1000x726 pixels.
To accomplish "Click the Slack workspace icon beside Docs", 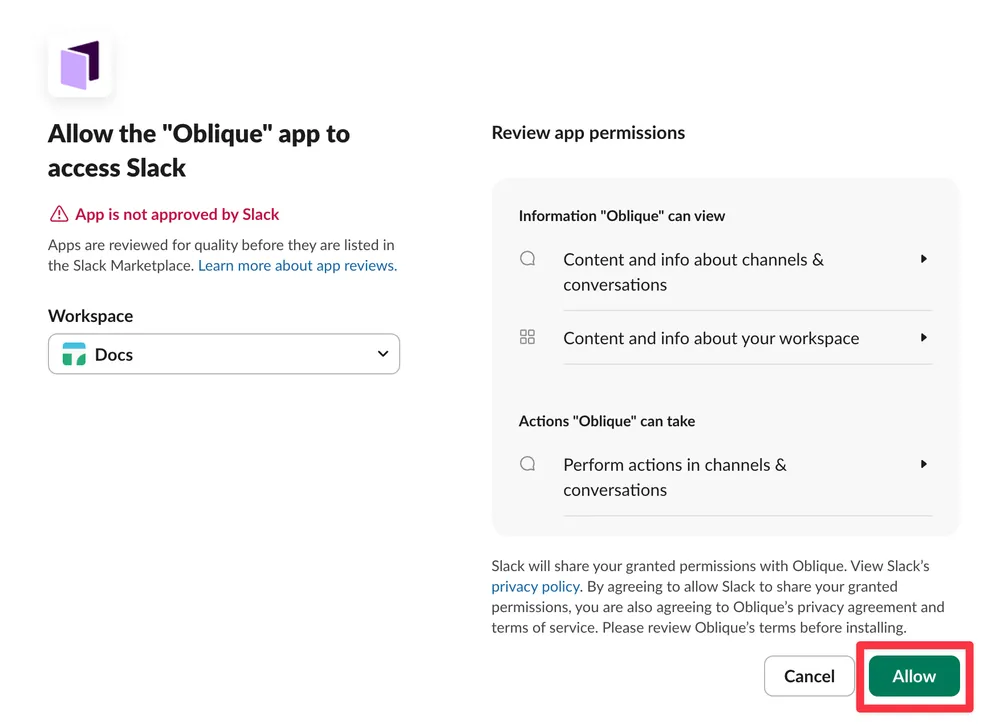I will [x=73, y=354].
